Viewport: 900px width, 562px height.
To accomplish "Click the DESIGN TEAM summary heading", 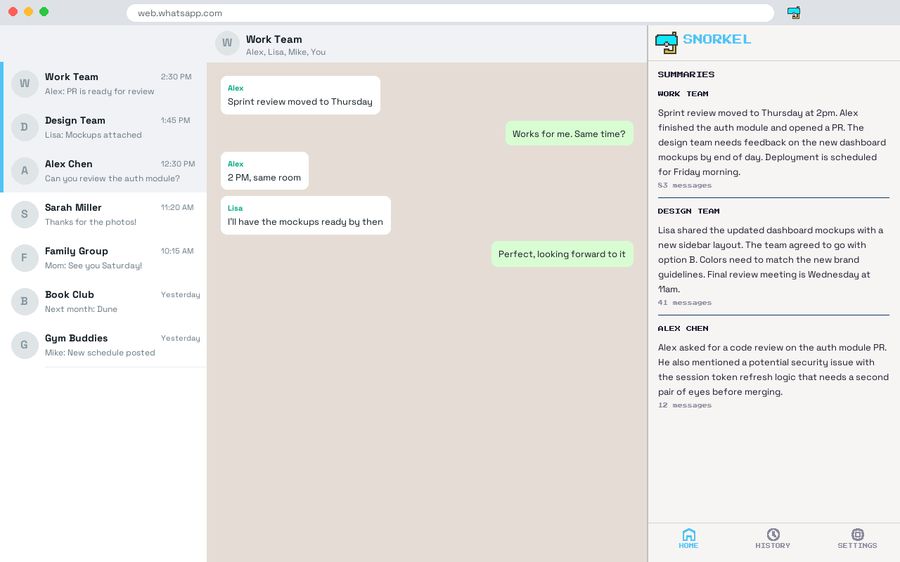I will (x=689, y=211).
